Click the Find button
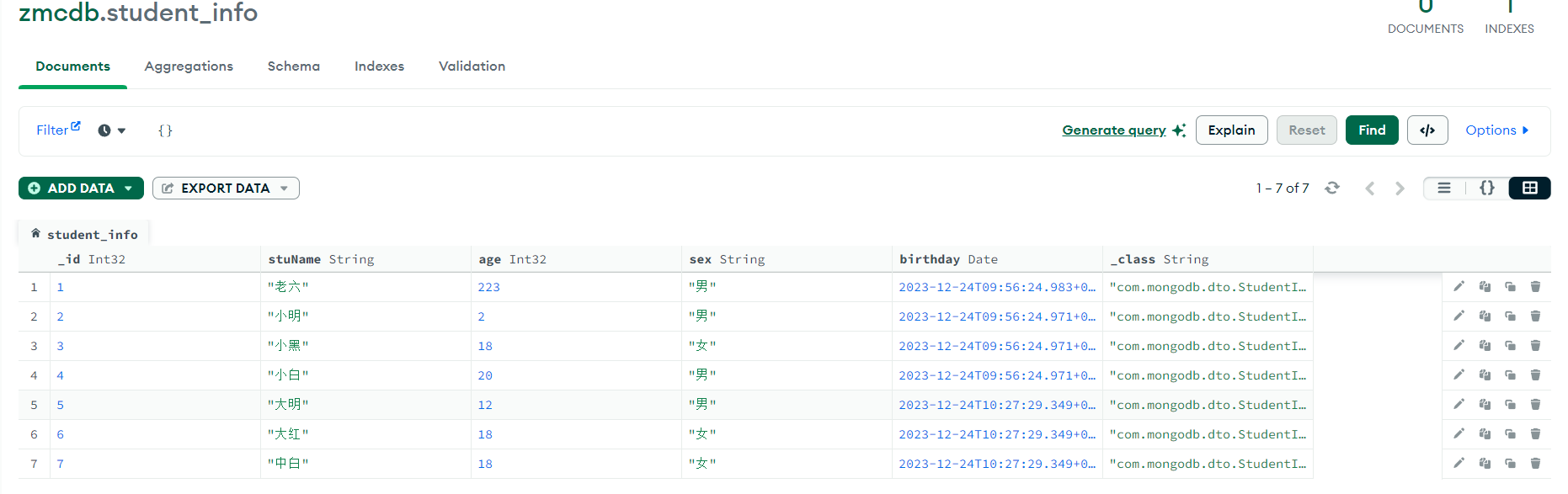 click(x=1372, y=130)
